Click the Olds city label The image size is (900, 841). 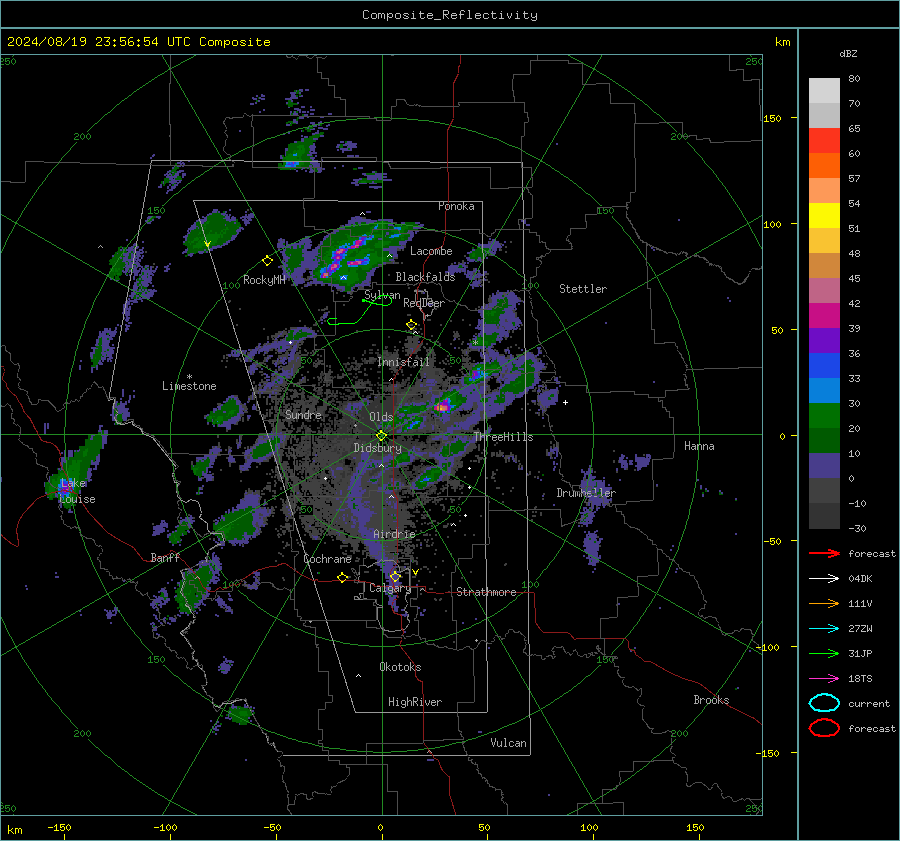point(381,417)
